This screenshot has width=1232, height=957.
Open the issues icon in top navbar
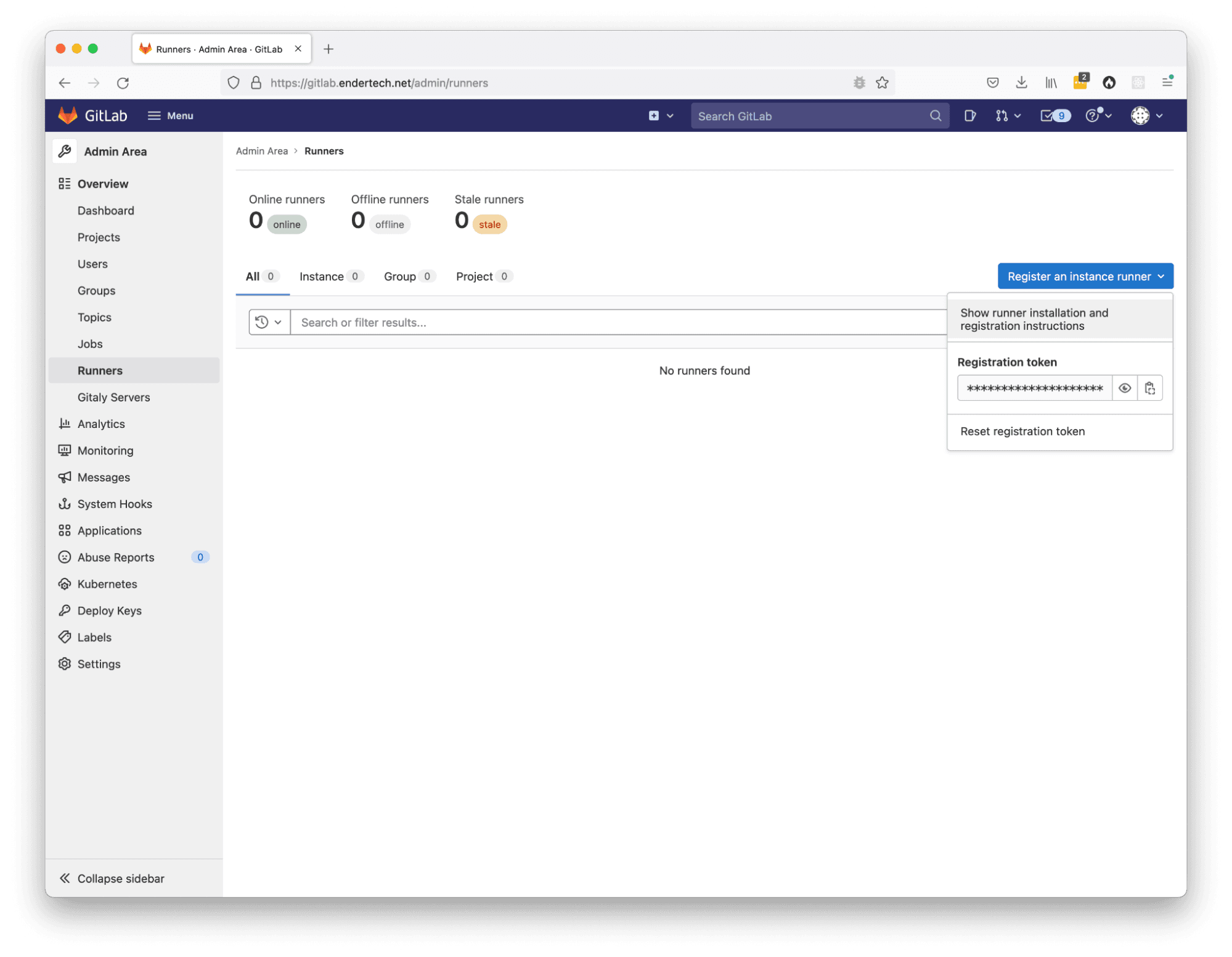969,115
